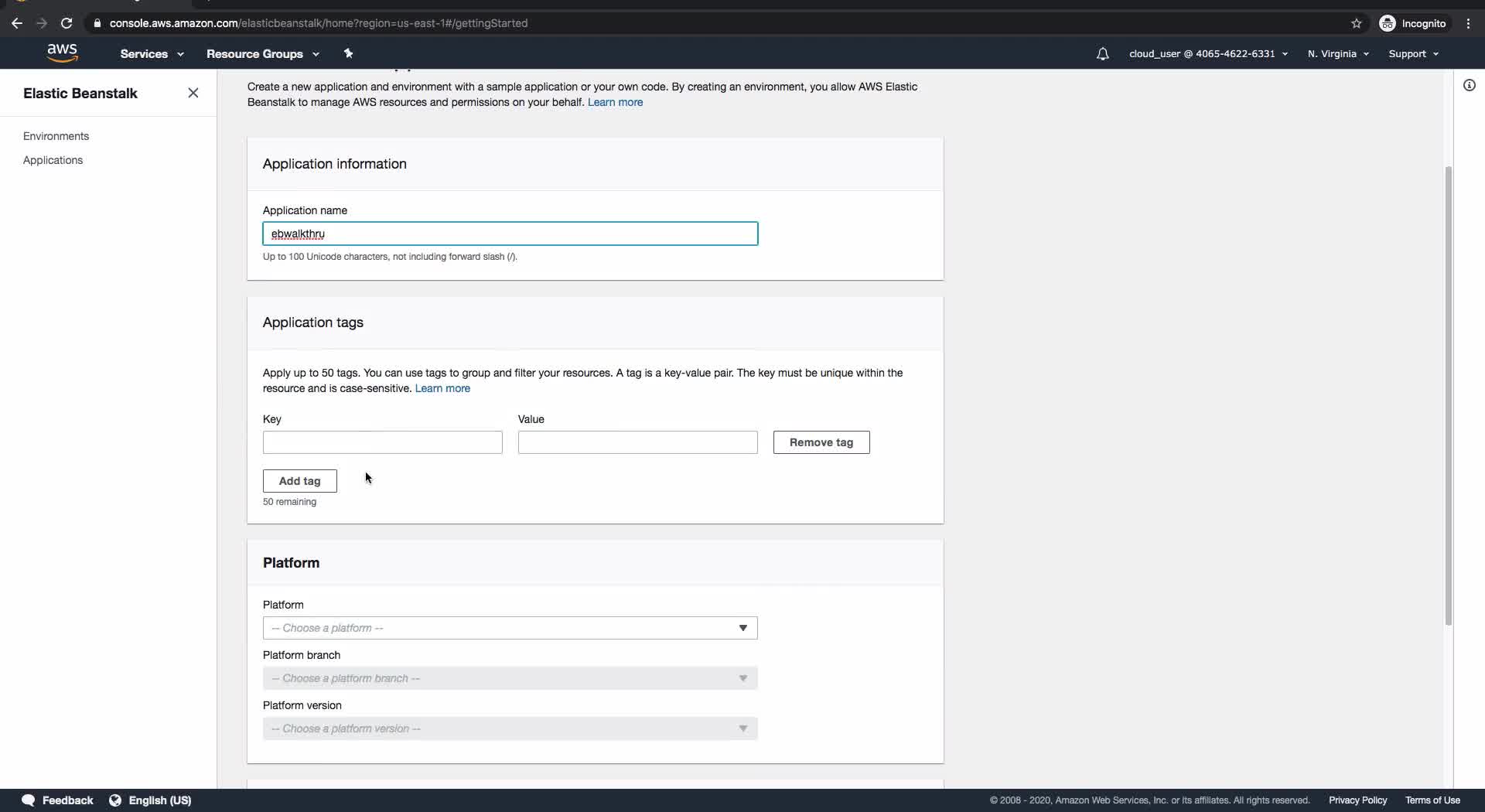This screenshot has height=812, width=1485.
Task: Click the AWS logo home icon
Action: (x=62, y=53)
